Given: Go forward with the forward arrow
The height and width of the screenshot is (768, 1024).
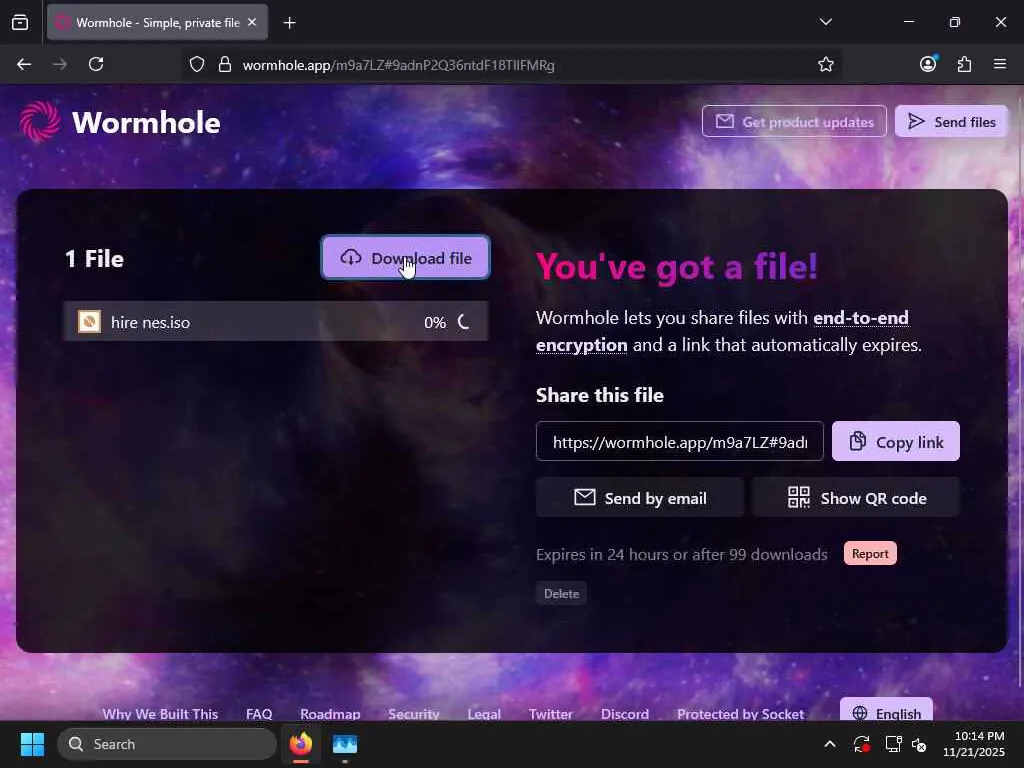Looking at the screenshot, I should point(60,64).
